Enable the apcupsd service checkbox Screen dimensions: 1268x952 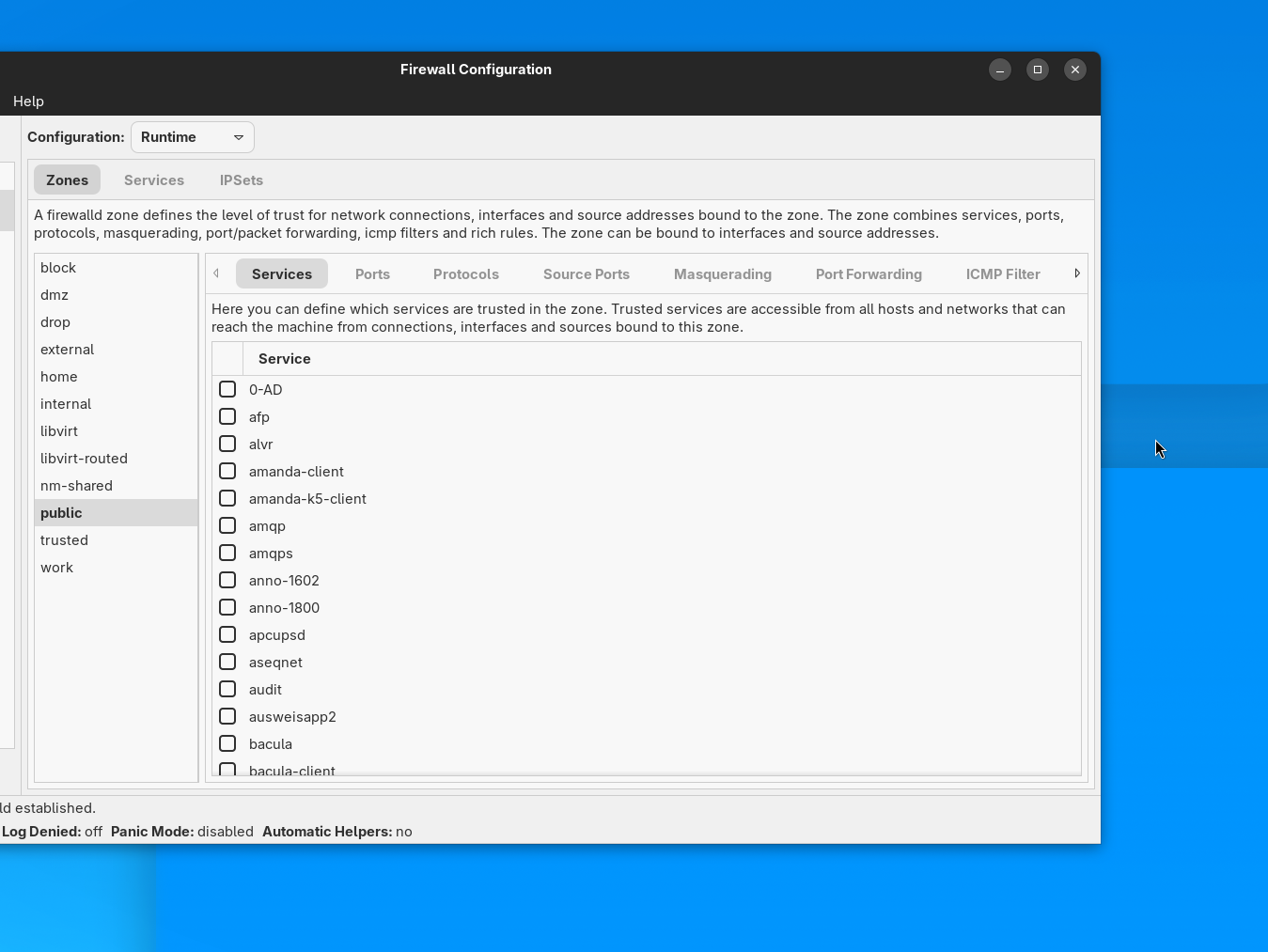(227, 634)
